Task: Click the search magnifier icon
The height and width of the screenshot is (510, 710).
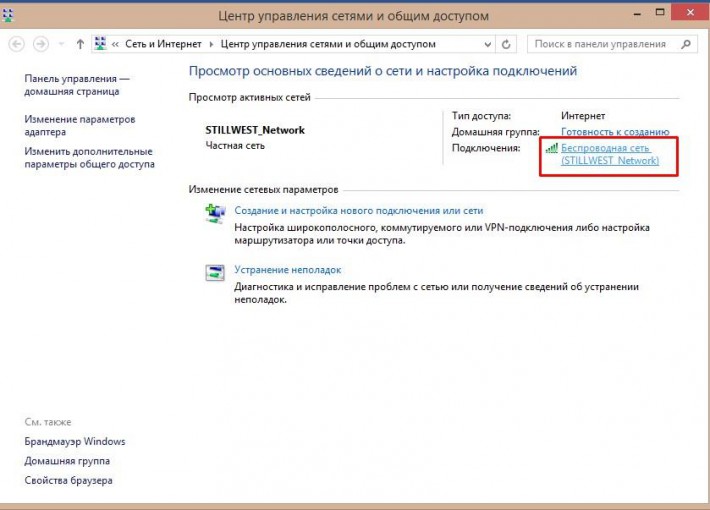Action: pyautogui.click(x=686, y=44)
